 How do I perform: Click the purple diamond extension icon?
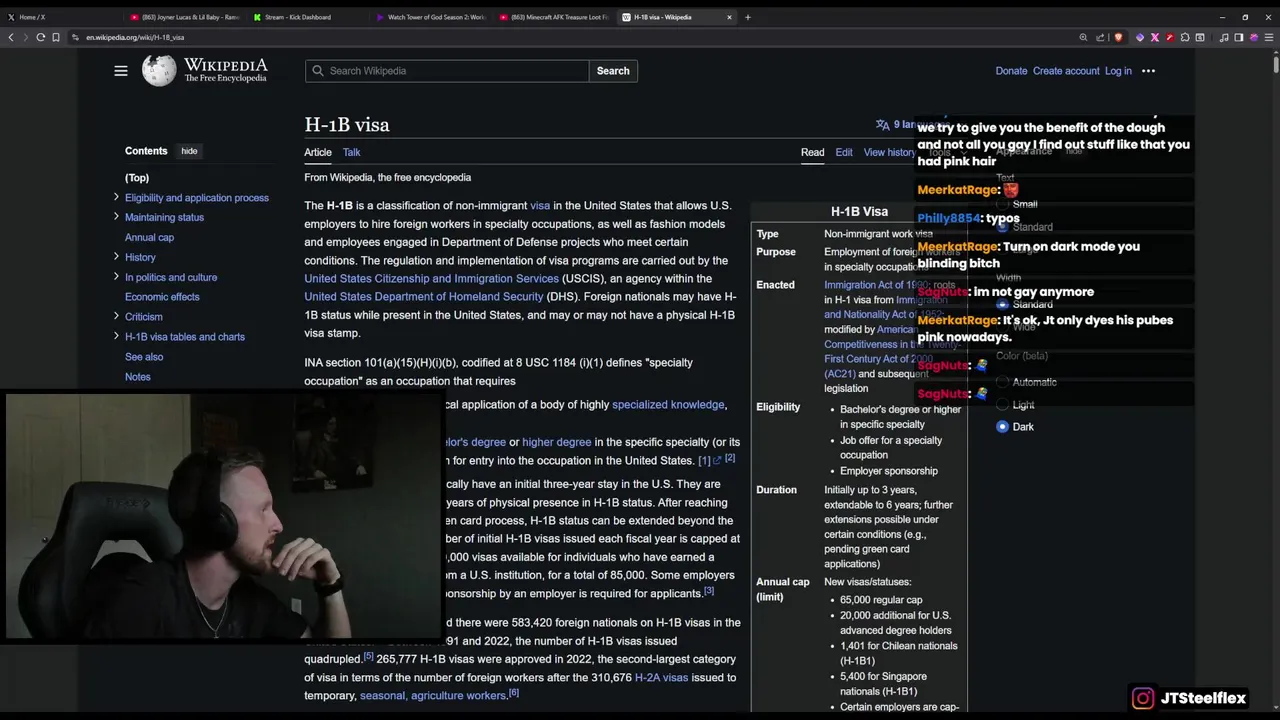tap(1139, 37)
